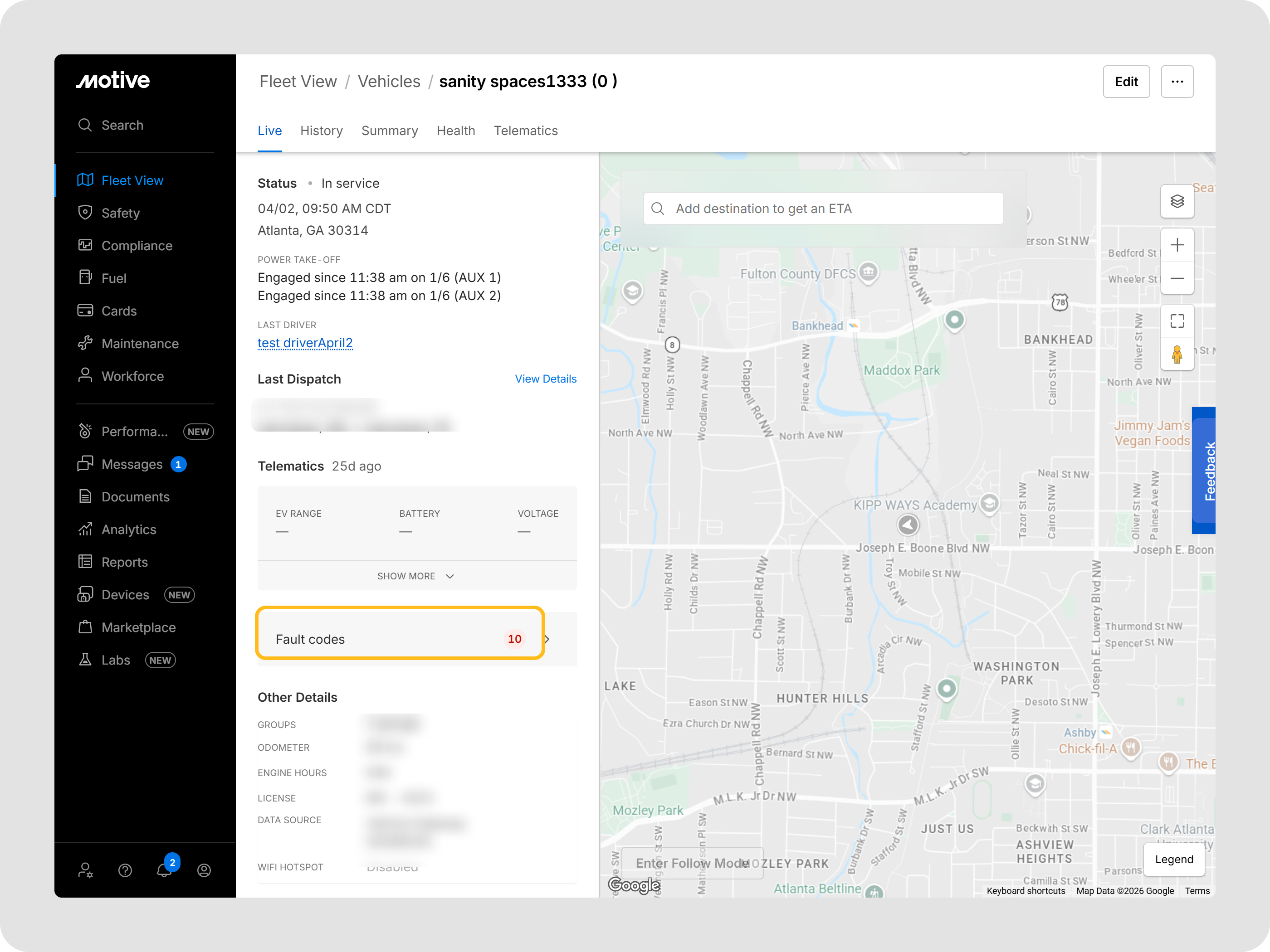Expand the Fault codes row
Image resolution: width=1270 pixels, height=952 pixels.
417,639
